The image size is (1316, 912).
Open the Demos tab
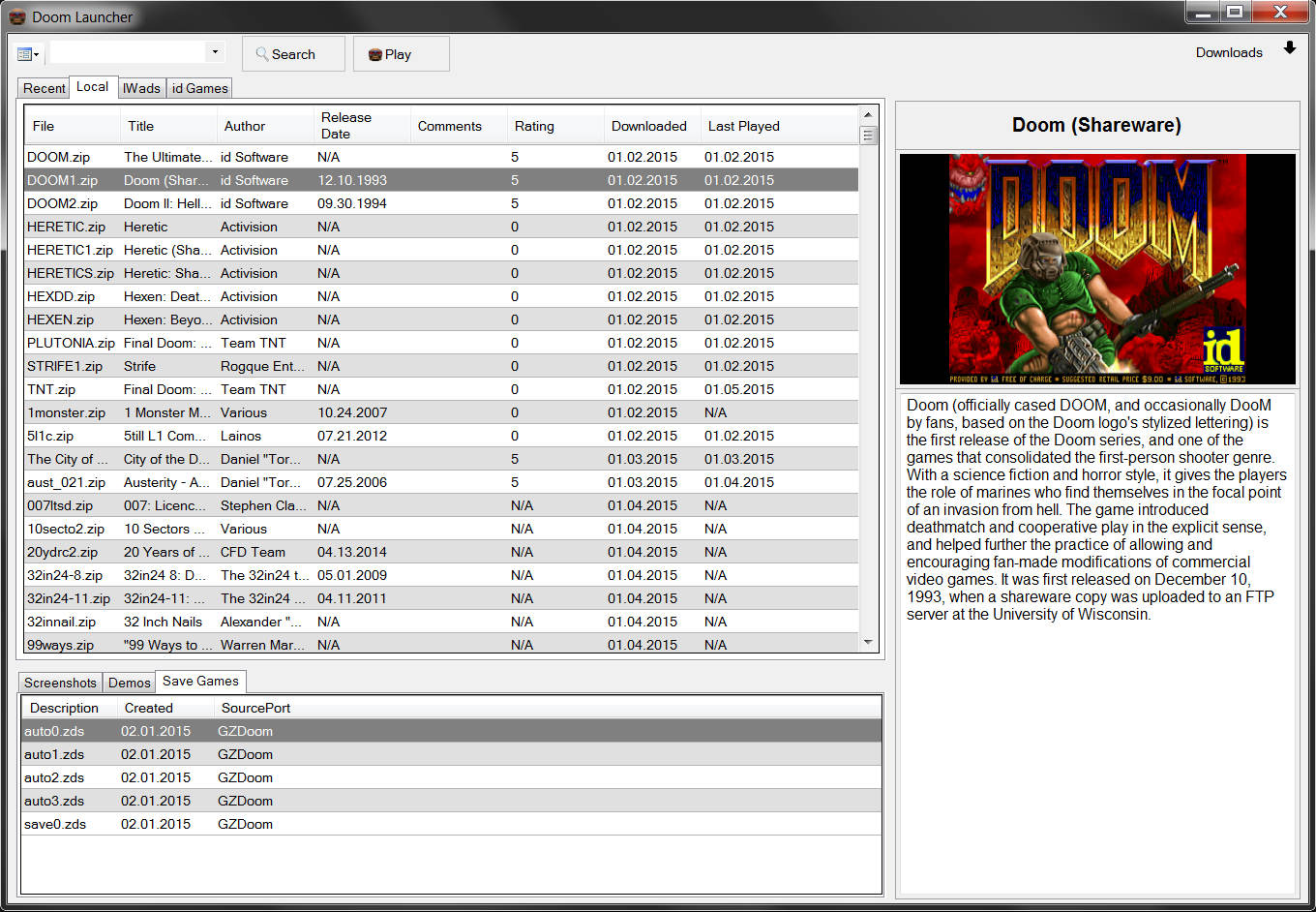129,683
